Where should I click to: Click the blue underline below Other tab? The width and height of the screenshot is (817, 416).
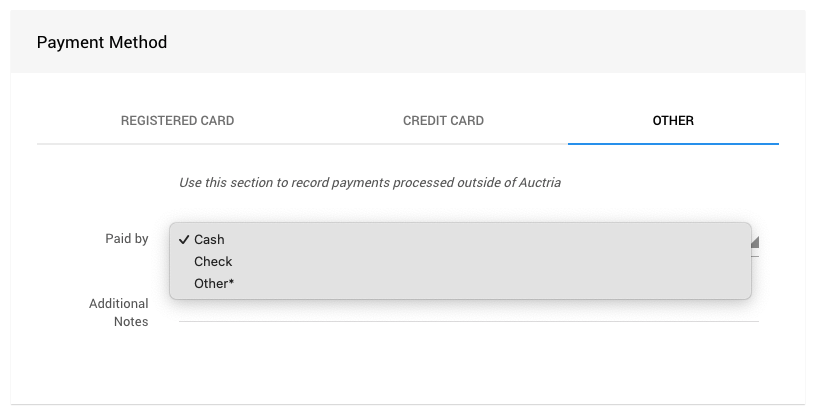tap(673, 143)
